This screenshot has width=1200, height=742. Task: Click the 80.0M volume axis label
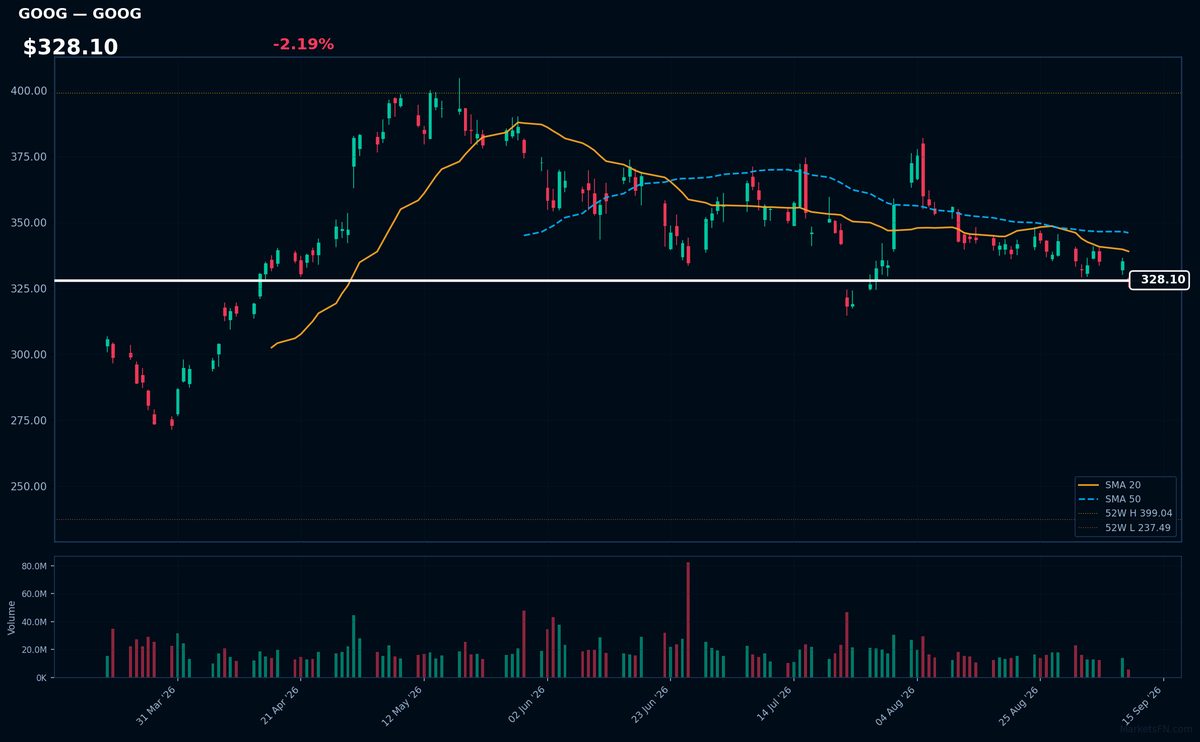(35, 566)
